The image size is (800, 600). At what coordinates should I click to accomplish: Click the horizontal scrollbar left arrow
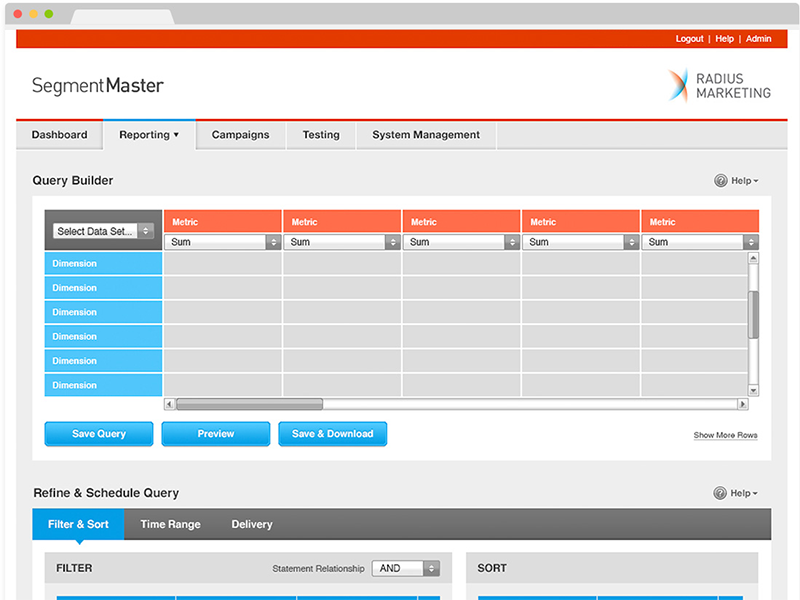169,404
